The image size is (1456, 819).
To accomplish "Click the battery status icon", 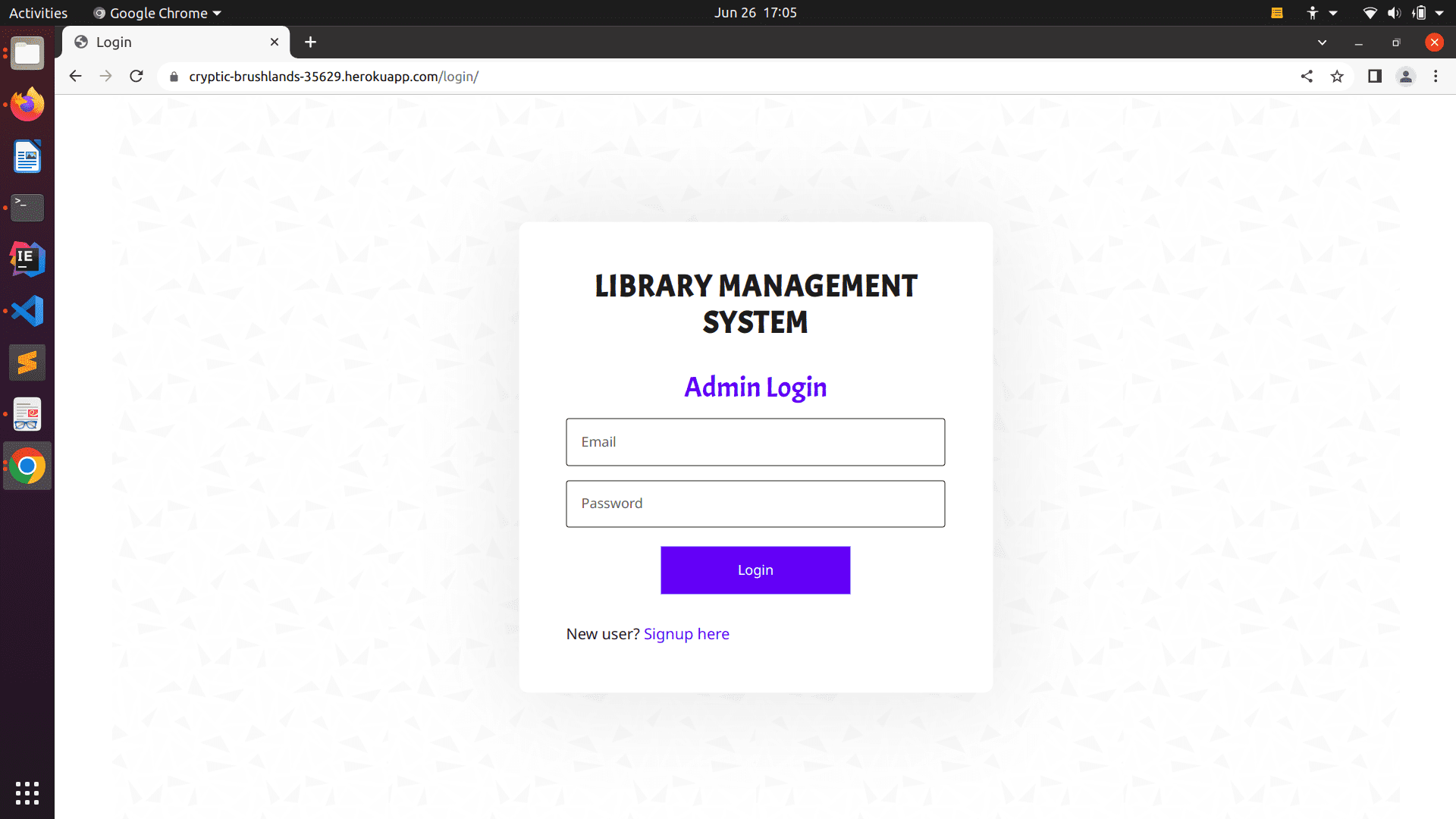I will click(1418, 13).
